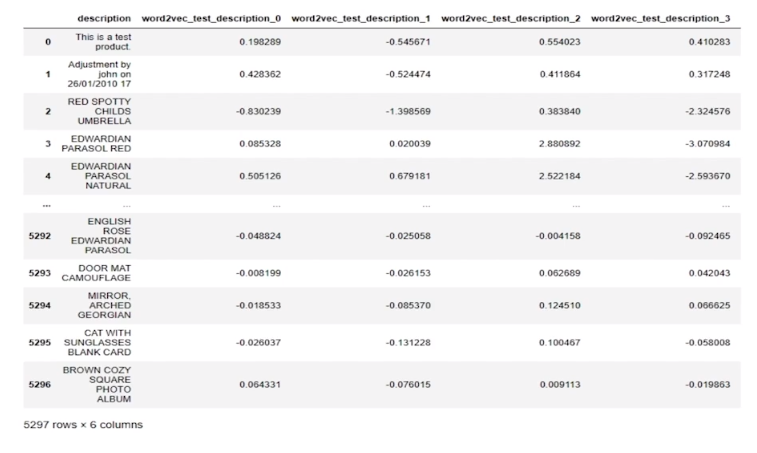Screen dimensions: 757x453
Task: Click value 0.428362
Action: click(260, 74)
